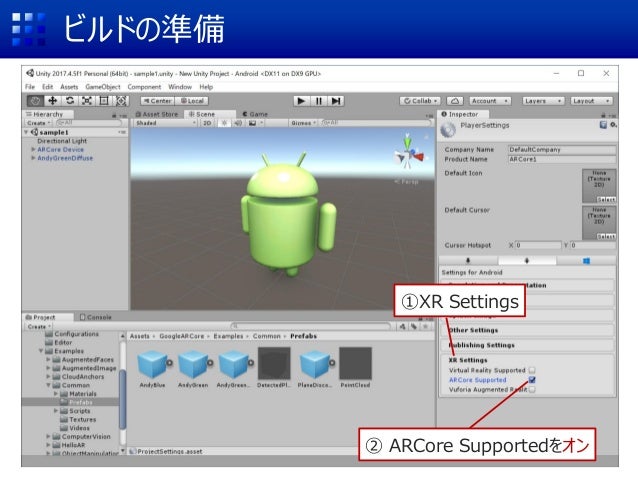Open the Component menu

click(144, 87)
